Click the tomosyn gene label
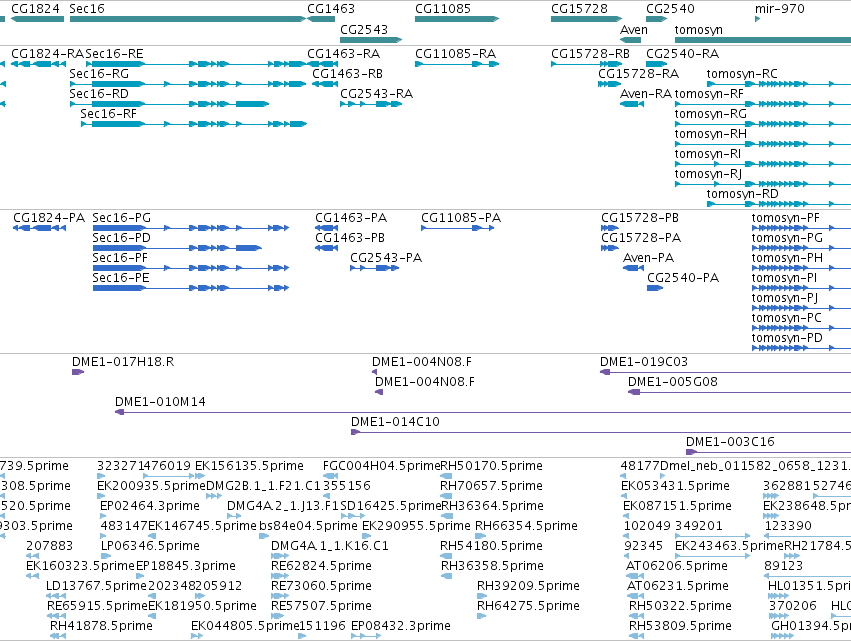This screenshot has height=641, width=851. pos(698,30)
